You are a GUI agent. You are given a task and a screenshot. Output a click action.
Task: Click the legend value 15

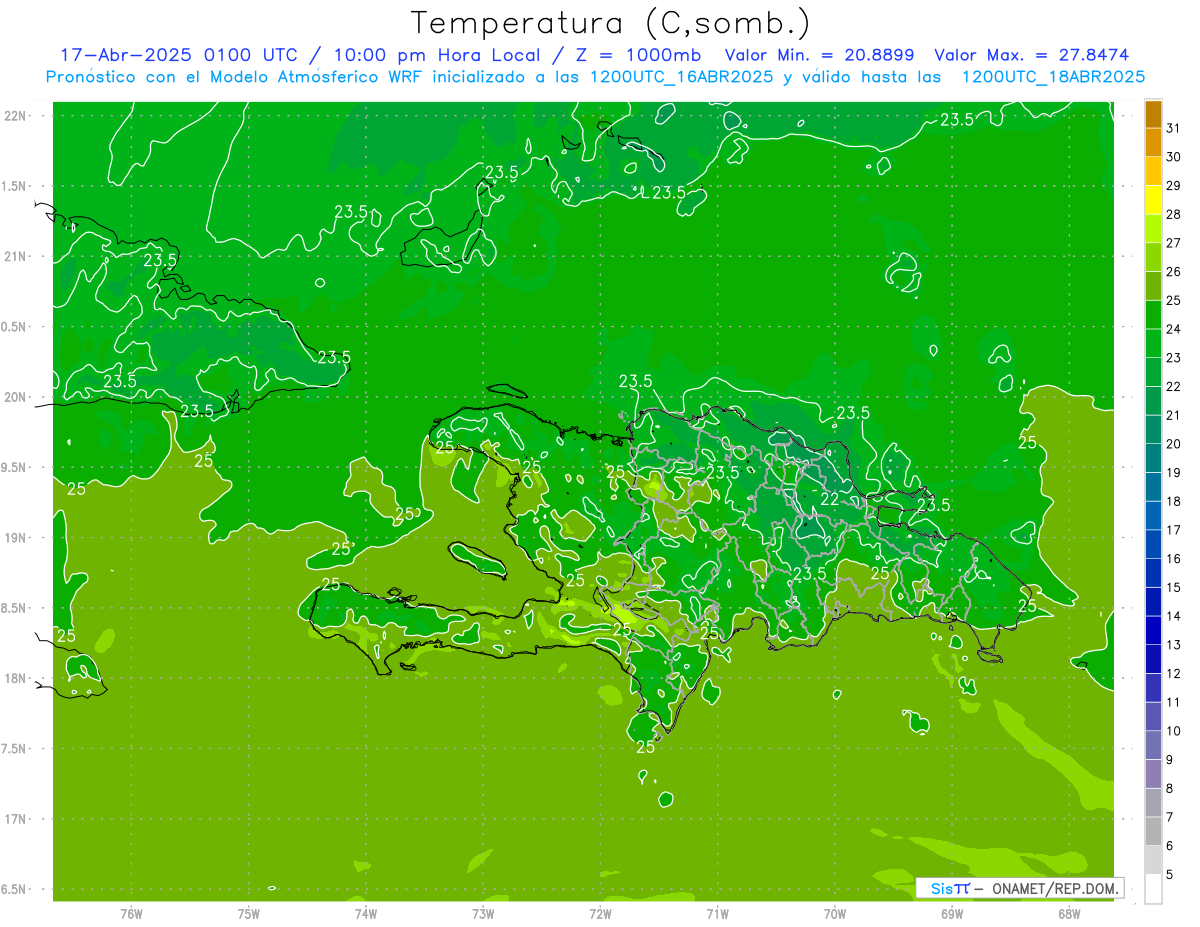point(1174,588)
